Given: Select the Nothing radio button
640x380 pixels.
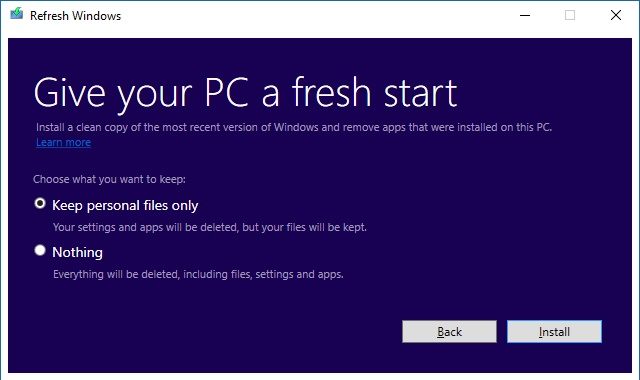Looking at the screenshot, I should point(40,250).
